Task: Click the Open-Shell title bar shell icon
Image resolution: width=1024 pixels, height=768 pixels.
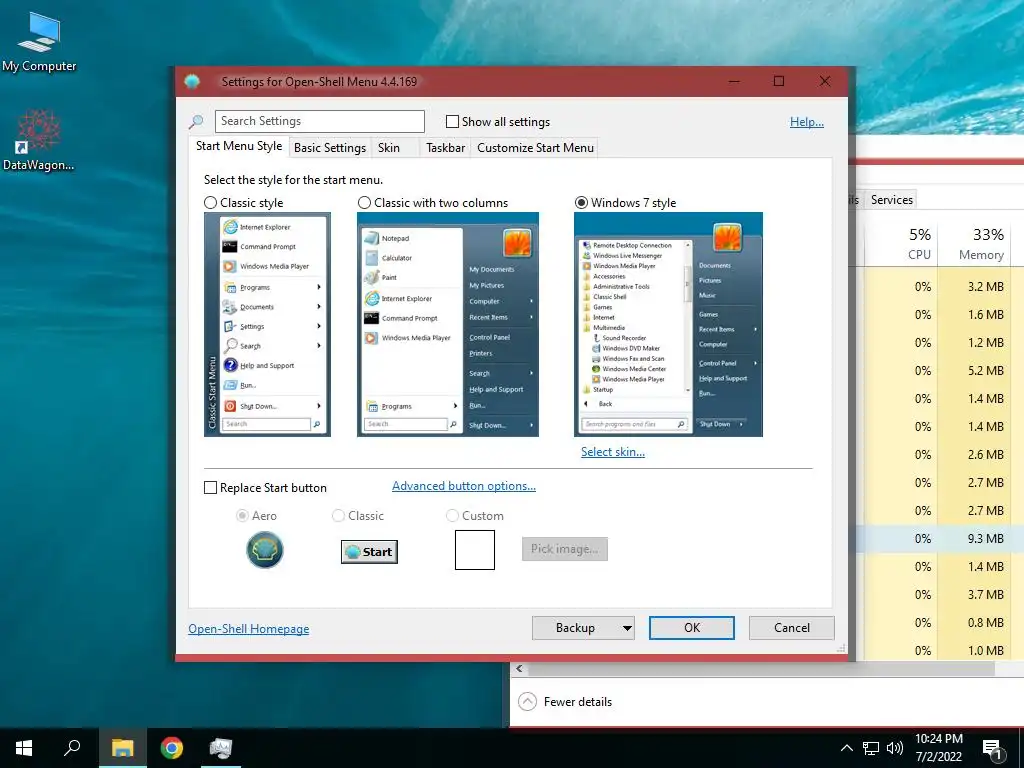Action: 192,82
